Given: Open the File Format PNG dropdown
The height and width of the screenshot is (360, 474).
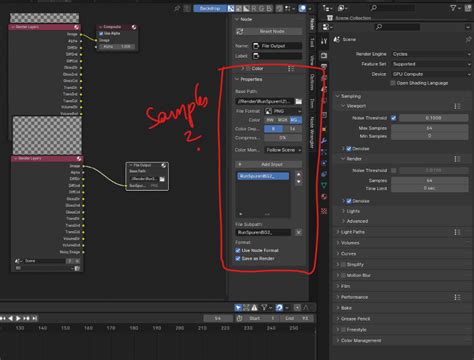Looking at the screenshot, I should [283, 111].
